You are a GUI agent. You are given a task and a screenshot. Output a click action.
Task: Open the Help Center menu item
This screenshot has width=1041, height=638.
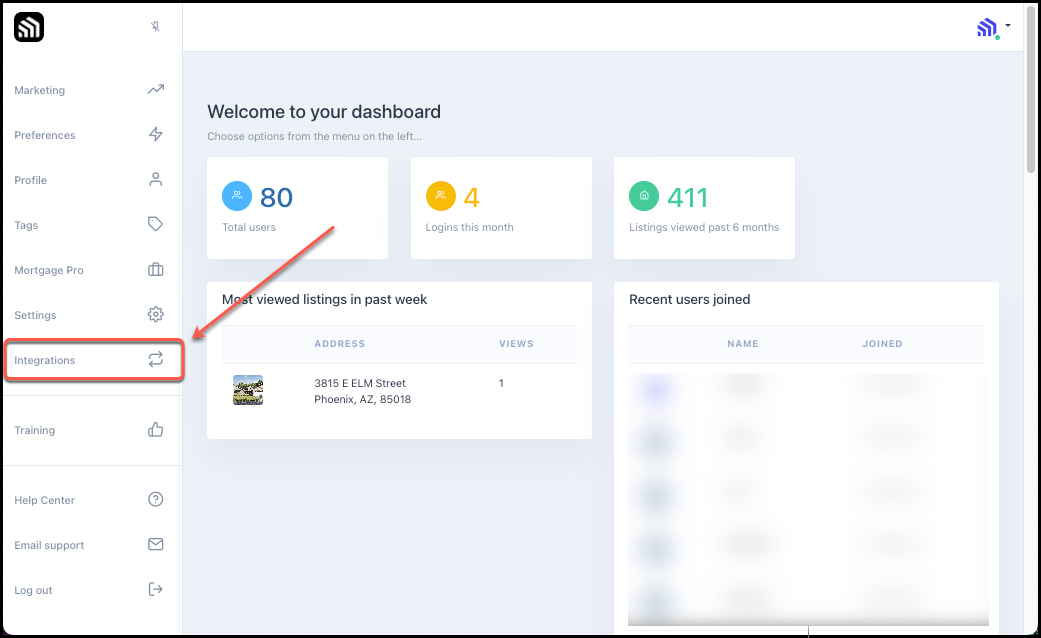point(45,500)
